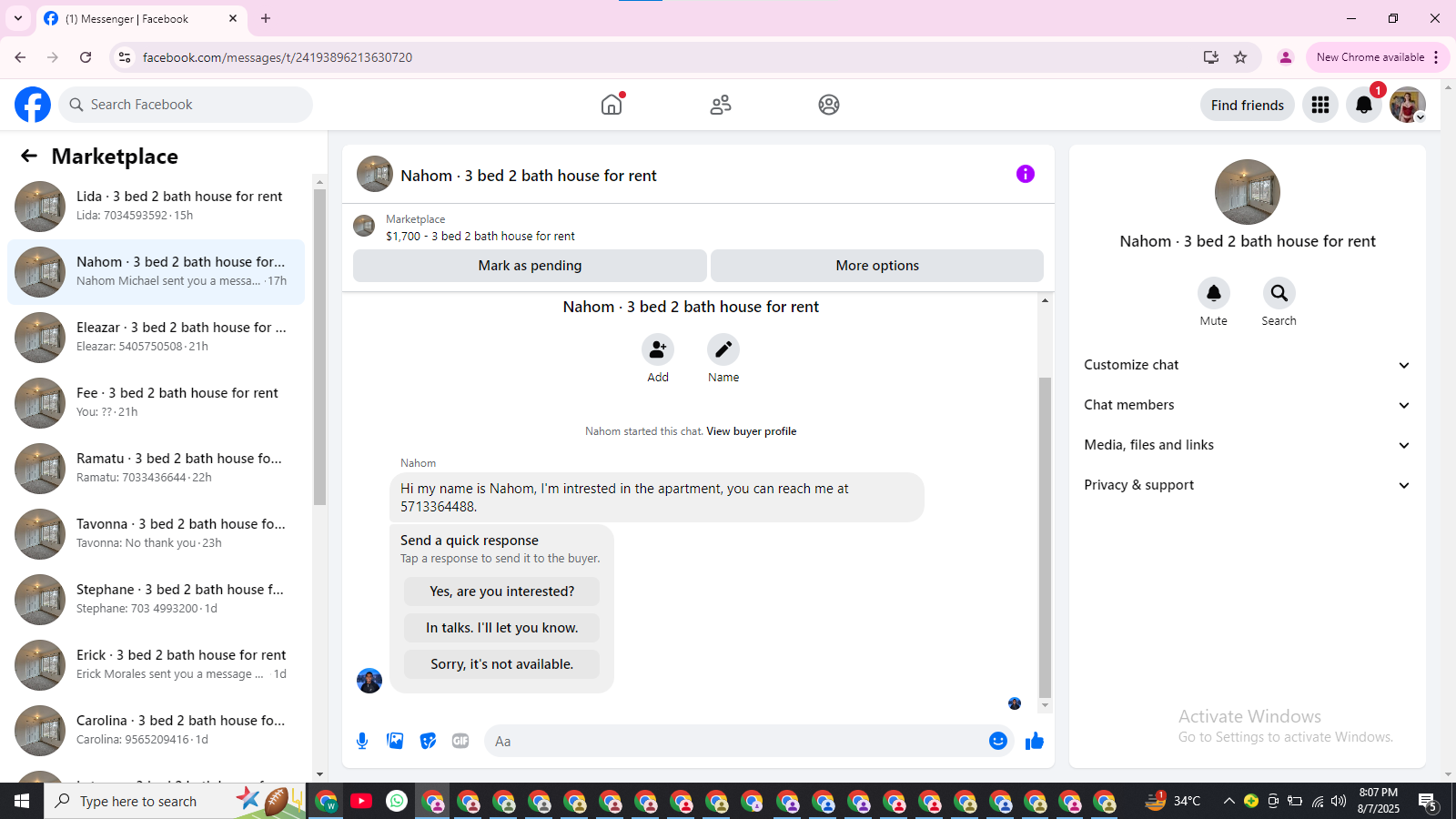Screen dimensions: 1456x819
Task: Open the Windows Start menu
Action: 22,801
